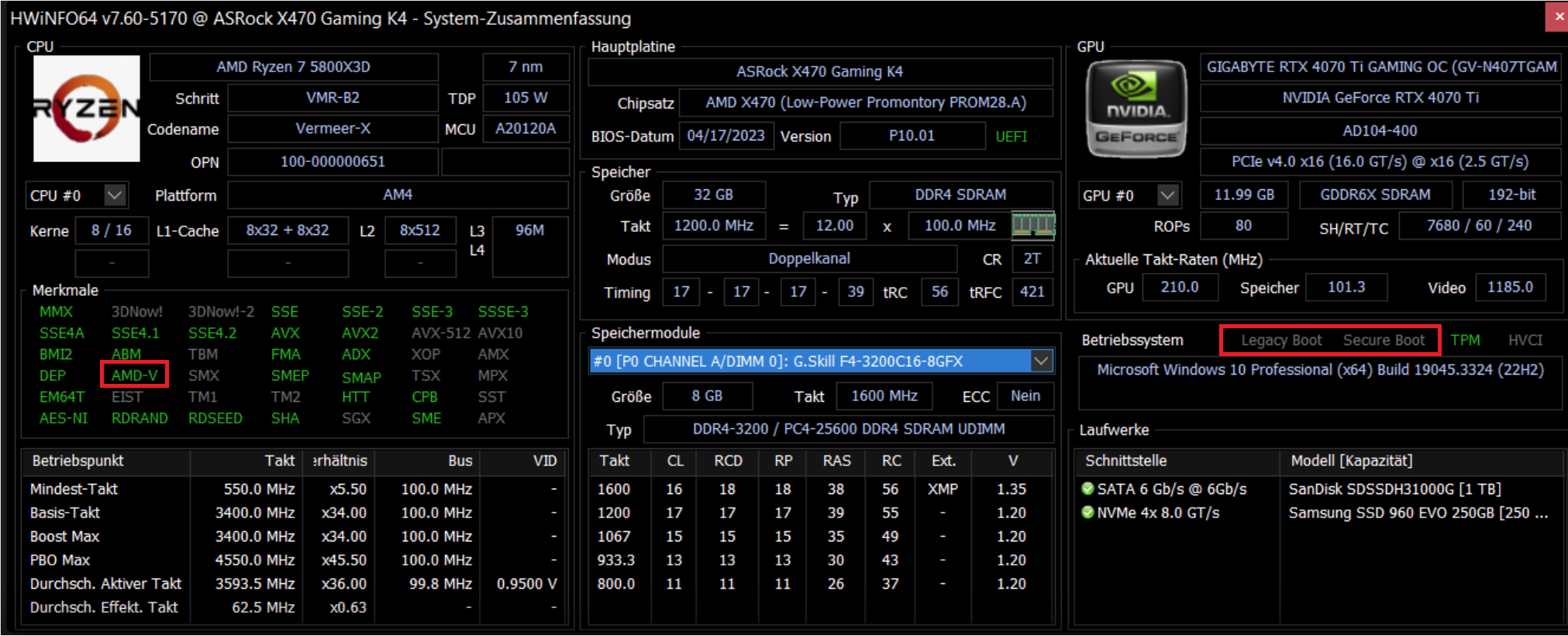Click the green UEFI label
Viewport: 1568px width, 636px height.
(x=1011, y=137)
